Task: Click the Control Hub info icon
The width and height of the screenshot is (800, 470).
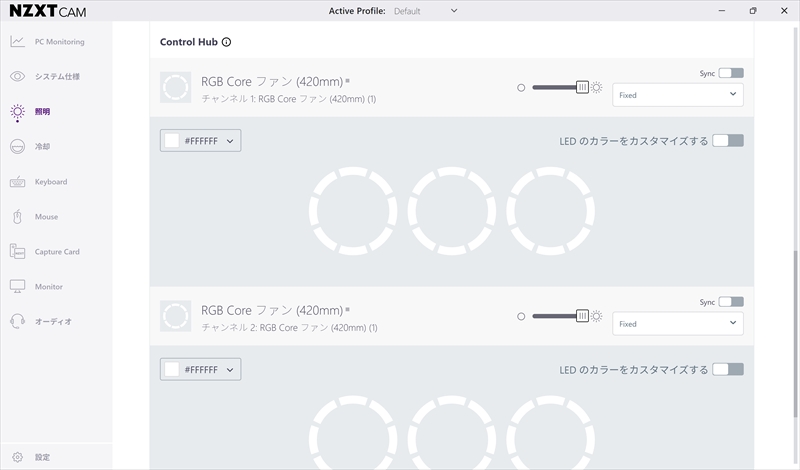Action: point(227,43)
